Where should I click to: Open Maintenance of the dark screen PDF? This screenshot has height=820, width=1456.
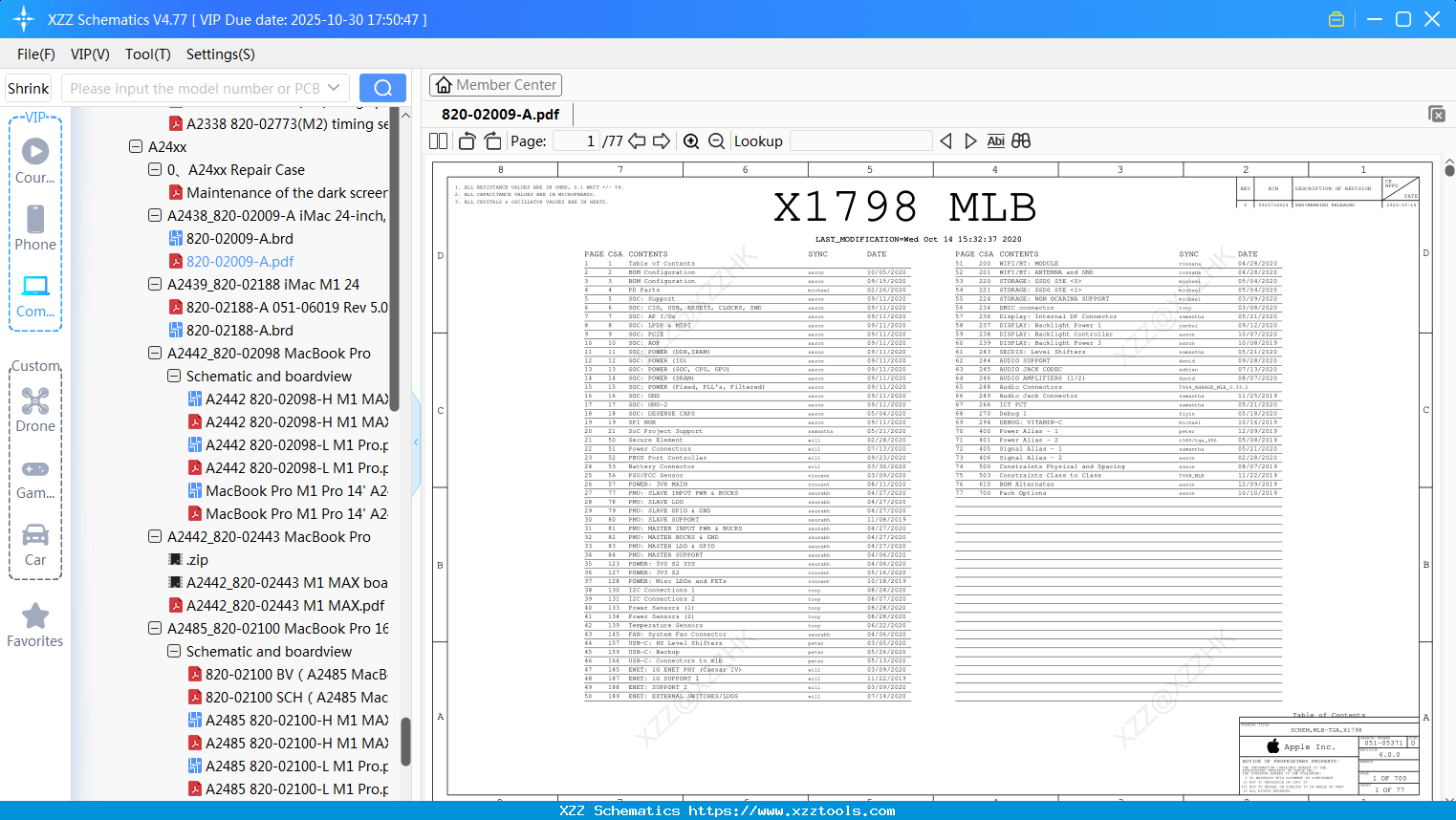click(279, 193)
